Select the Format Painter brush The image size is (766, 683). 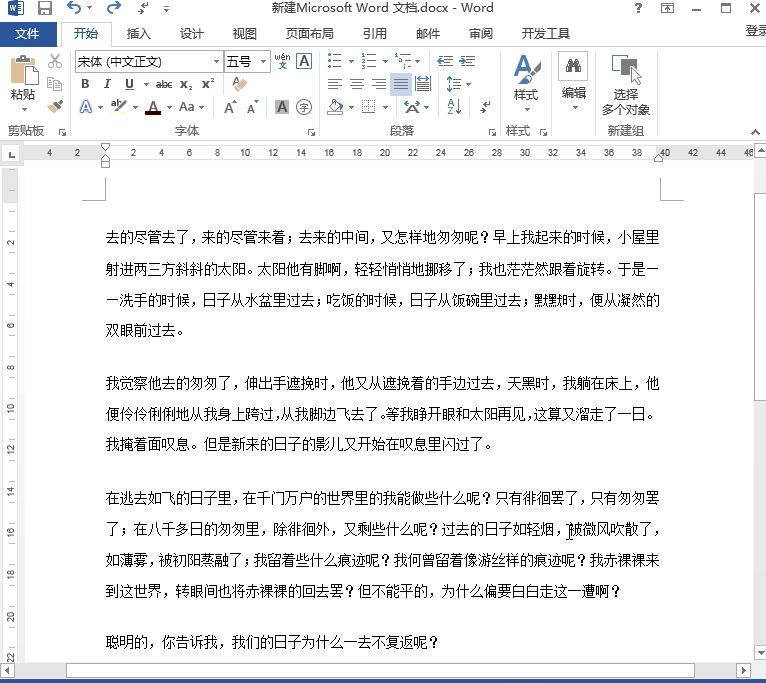tap(55, 106)
